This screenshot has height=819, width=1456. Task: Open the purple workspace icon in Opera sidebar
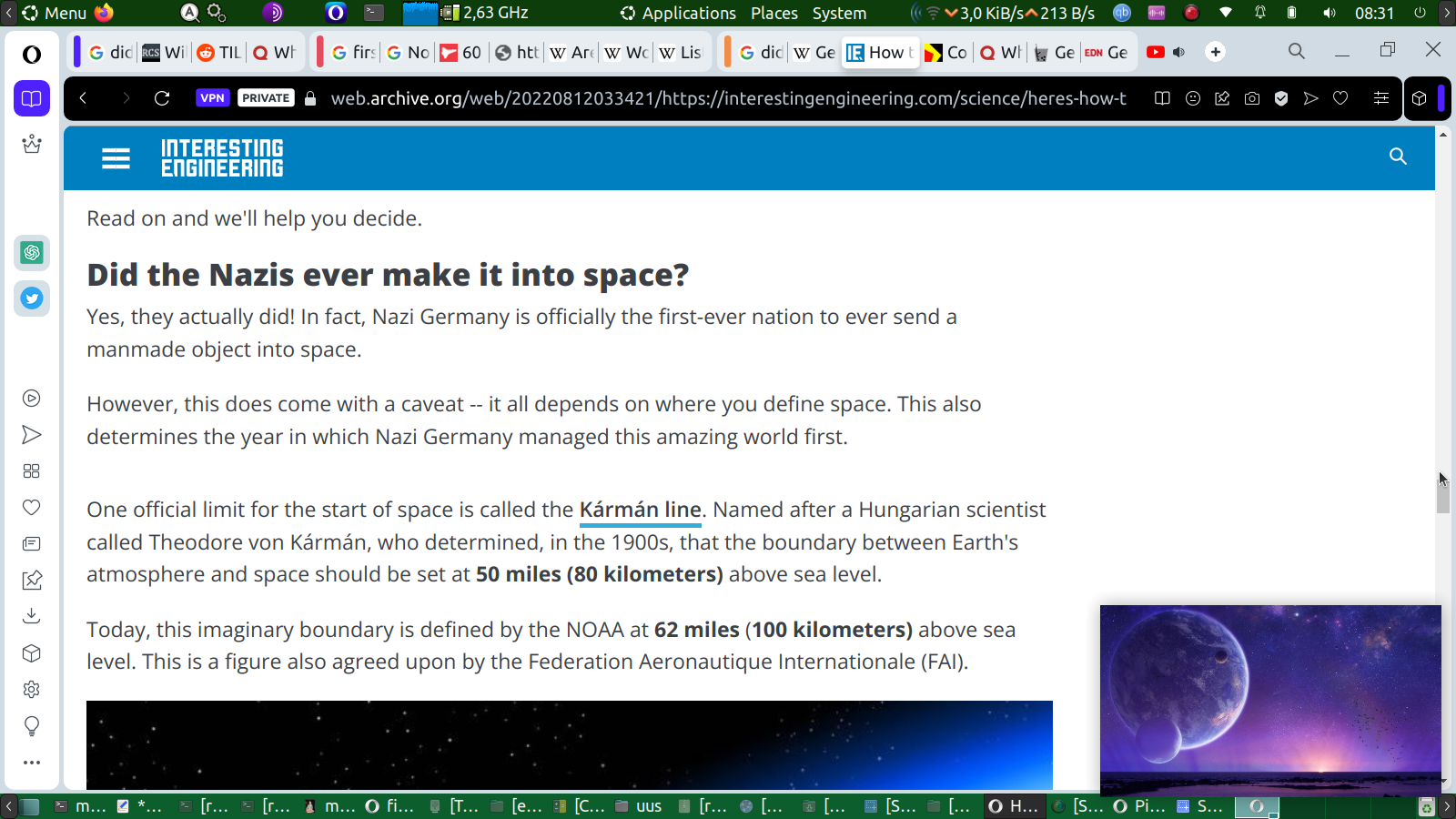tap(32, 98)
